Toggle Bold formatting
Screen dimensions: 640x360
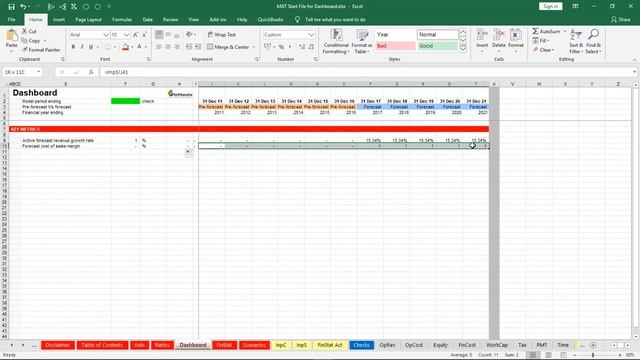pos(73,47)
